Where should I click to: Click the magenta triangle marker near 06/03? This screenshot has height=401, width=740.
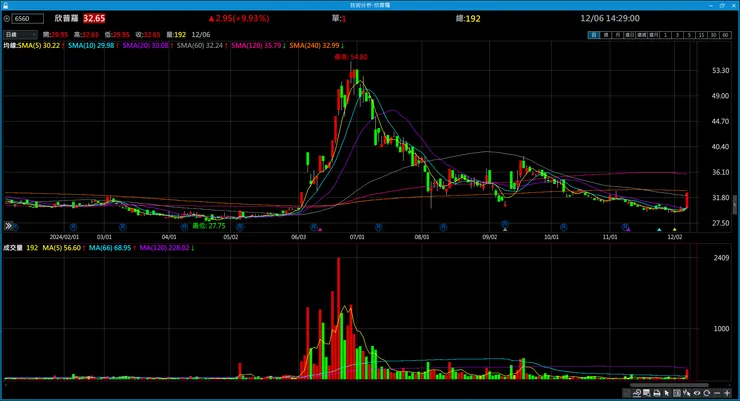[x=320, y=230]
